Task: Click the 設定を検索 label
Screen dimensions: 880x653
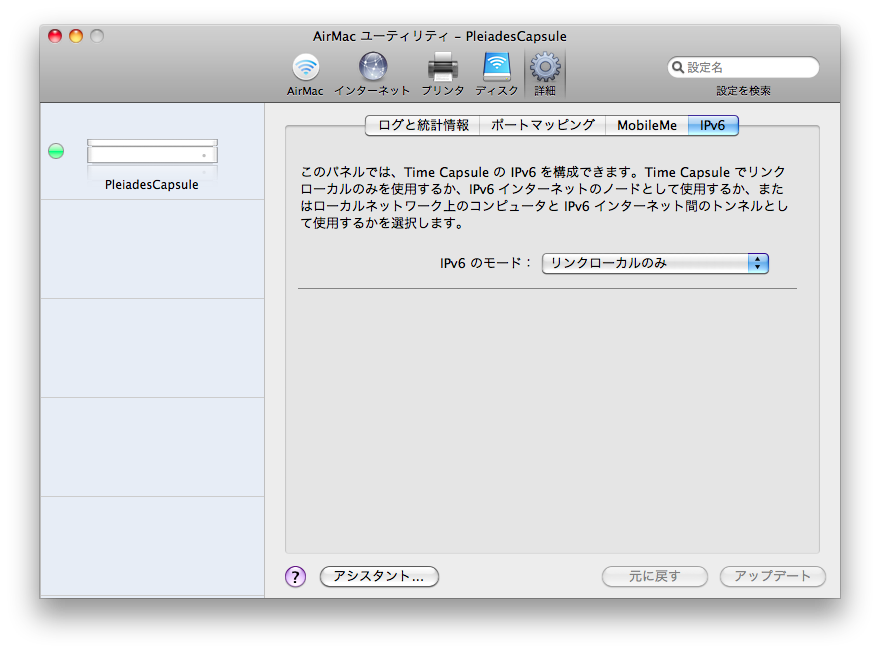Action: click(743, 91)
